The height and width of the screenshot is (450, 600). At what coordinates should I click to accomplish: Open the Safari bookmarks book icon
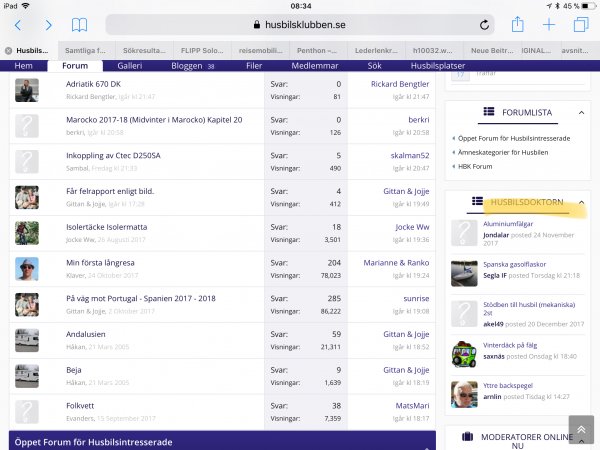pyautogui.click(x=79, y=25)
